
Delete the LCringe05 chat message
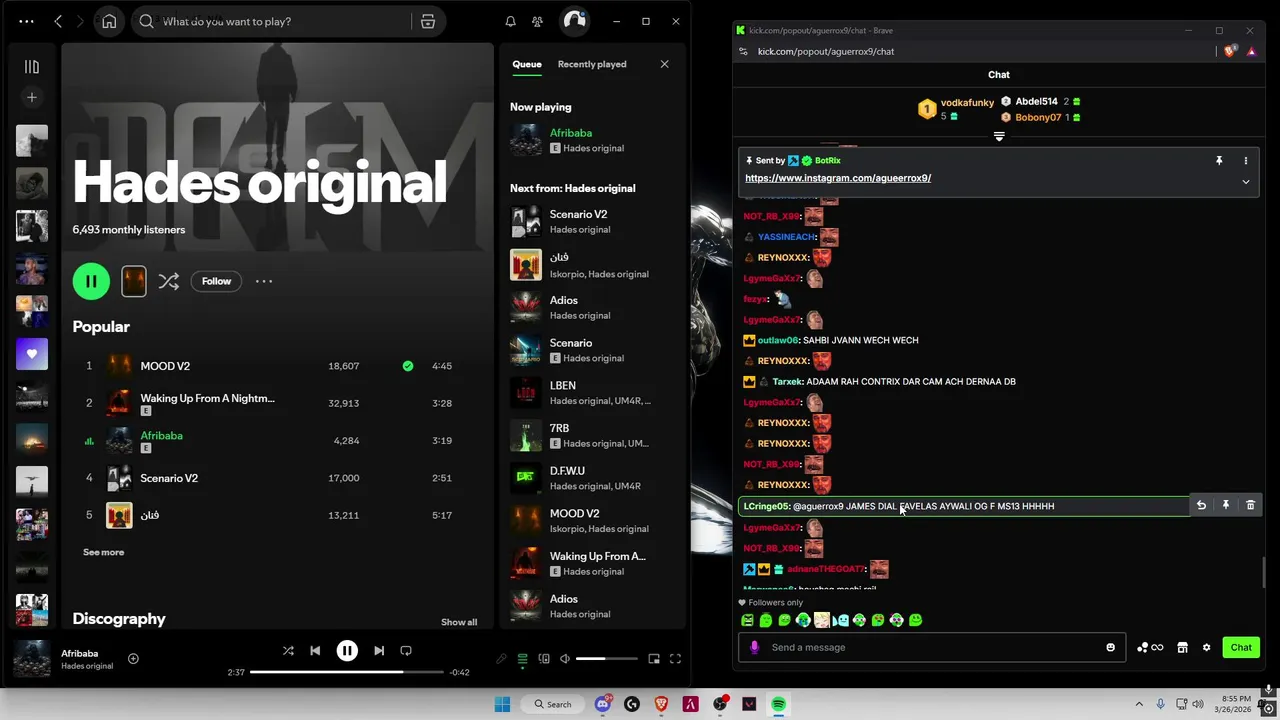pos(1250,506)
